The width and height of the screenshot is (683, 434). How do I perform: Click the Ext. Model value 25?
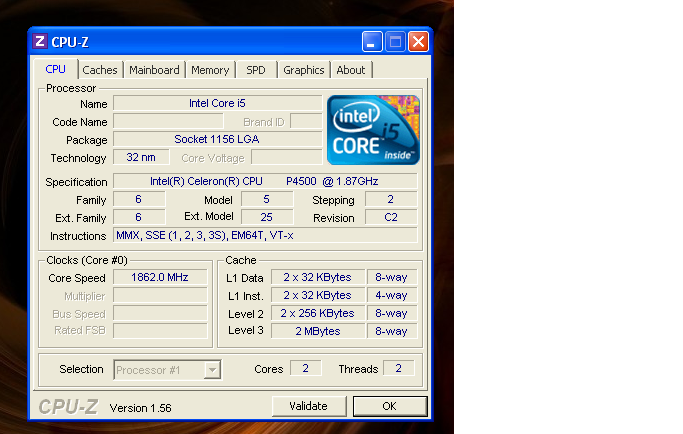click(267, 217)
